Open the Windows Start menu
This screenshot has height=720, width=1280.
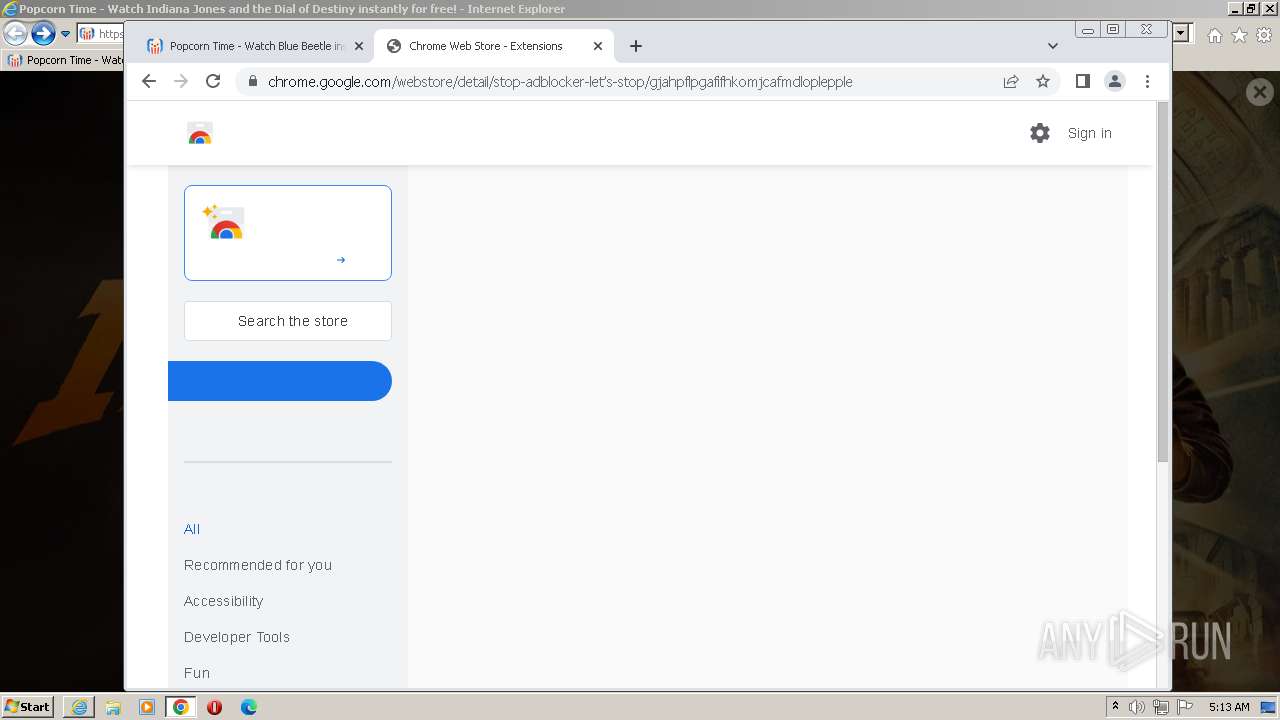tap(28, 706)
